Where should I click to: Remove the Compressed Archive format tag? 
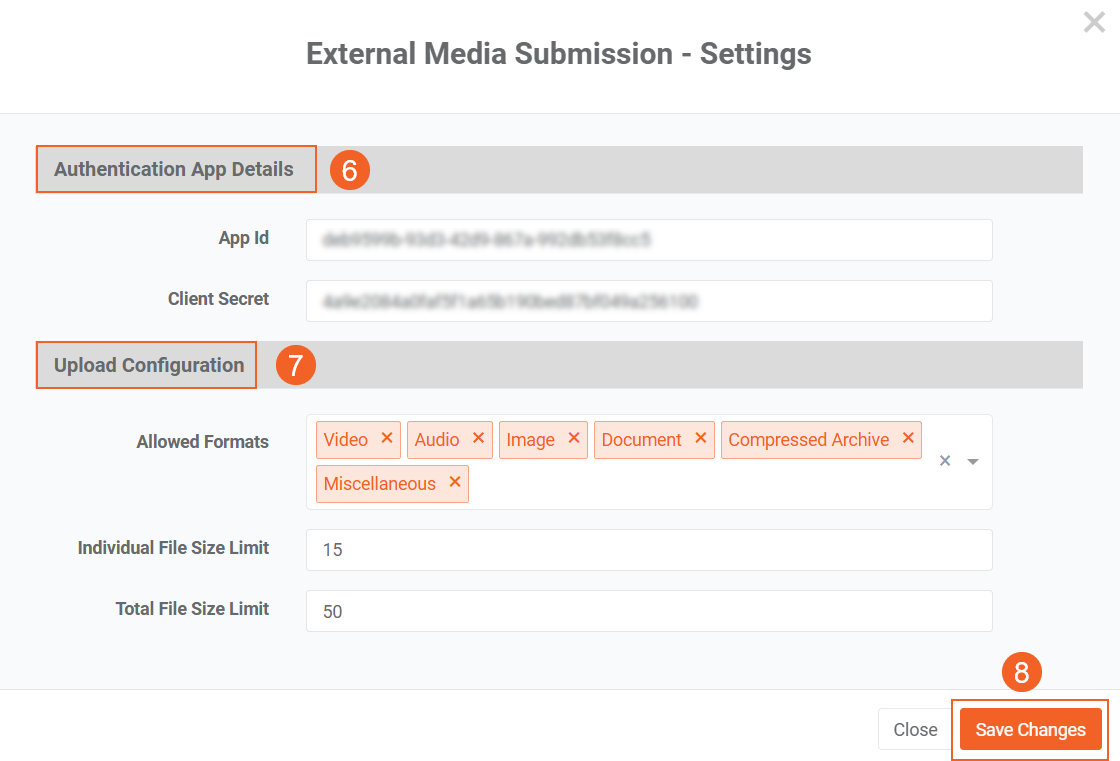coord(908,439)
